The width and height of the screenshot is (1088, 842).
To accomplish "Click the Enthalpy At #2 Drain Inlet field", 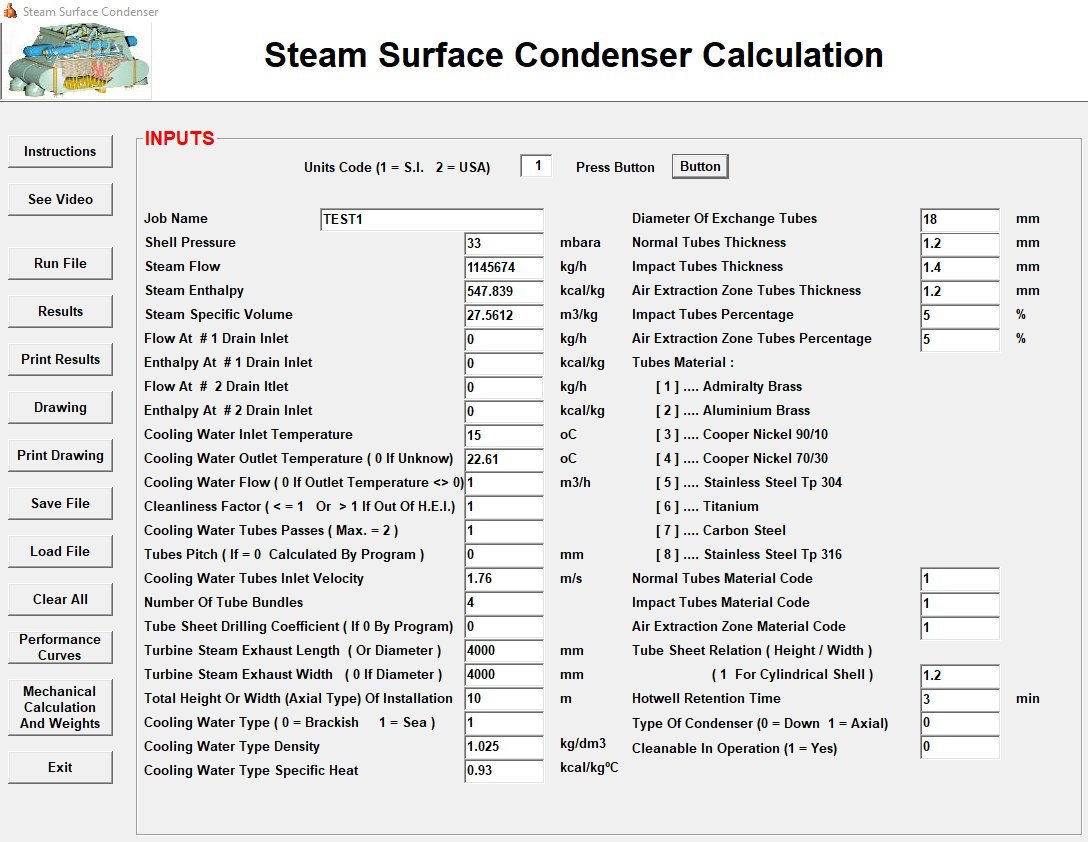I will [504, 411].
